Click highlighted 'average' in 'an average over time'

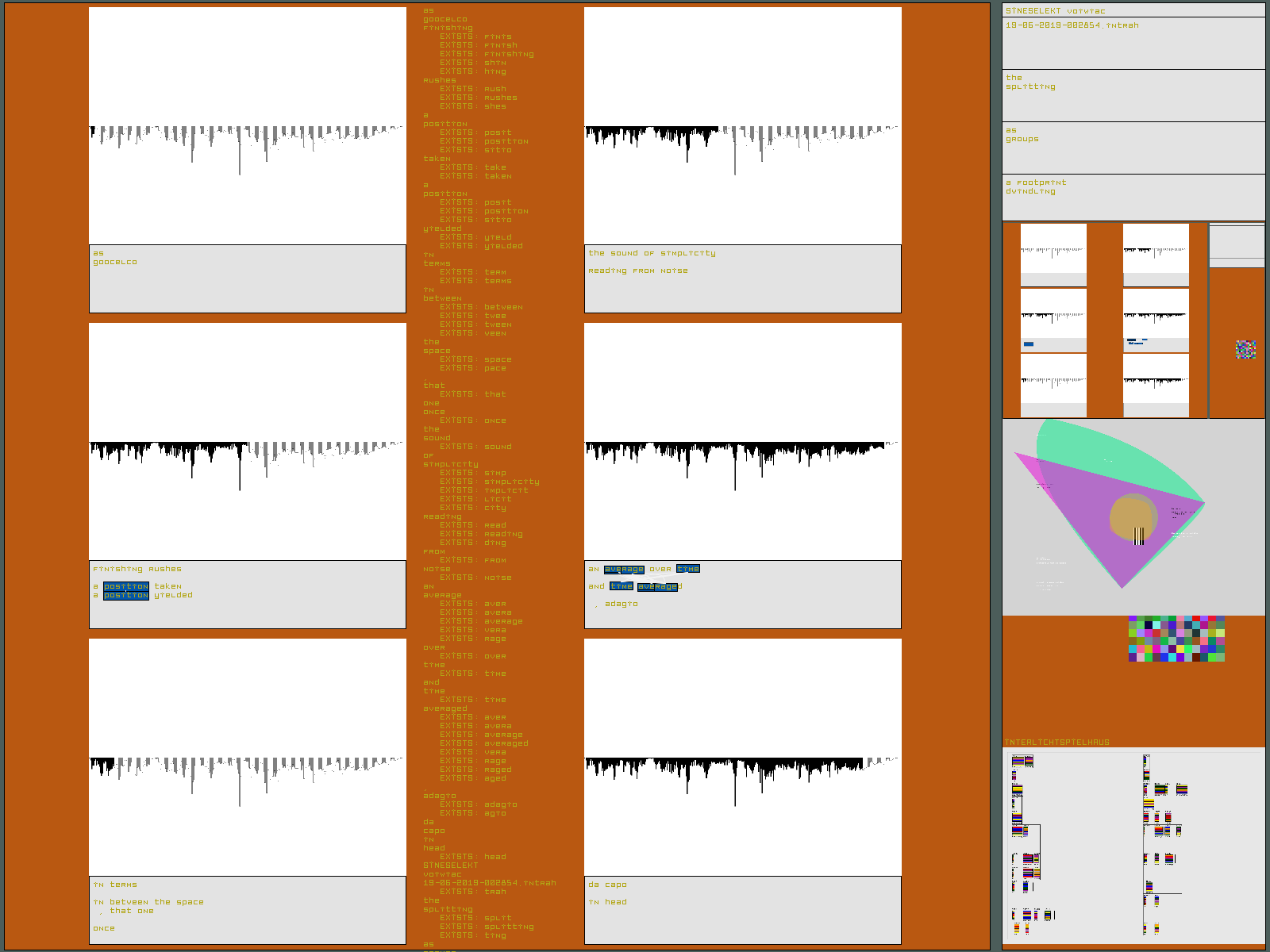coord(624,569)
